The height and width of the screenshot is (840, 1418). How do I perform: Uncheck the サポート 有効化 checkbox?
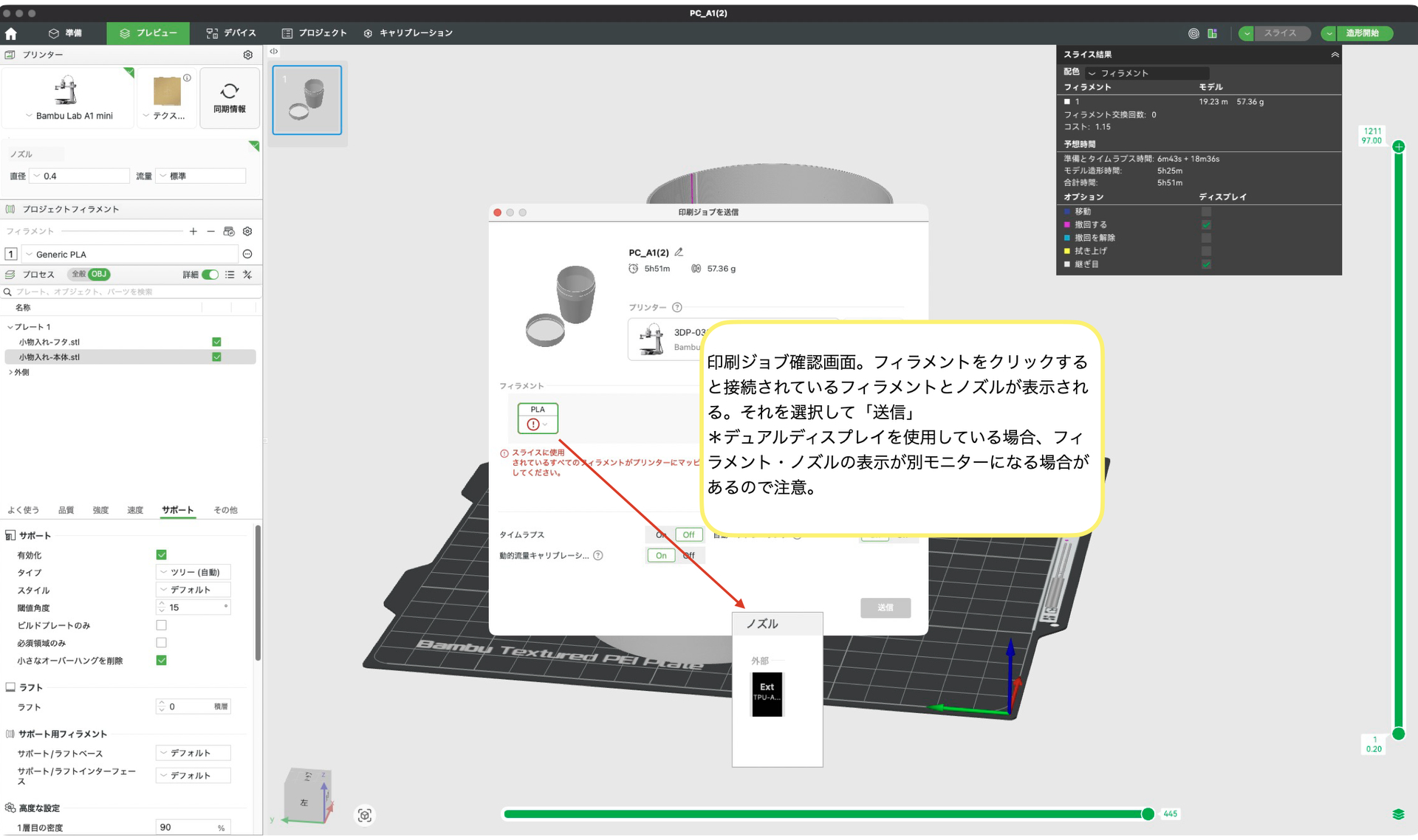(x=162, y=555)
